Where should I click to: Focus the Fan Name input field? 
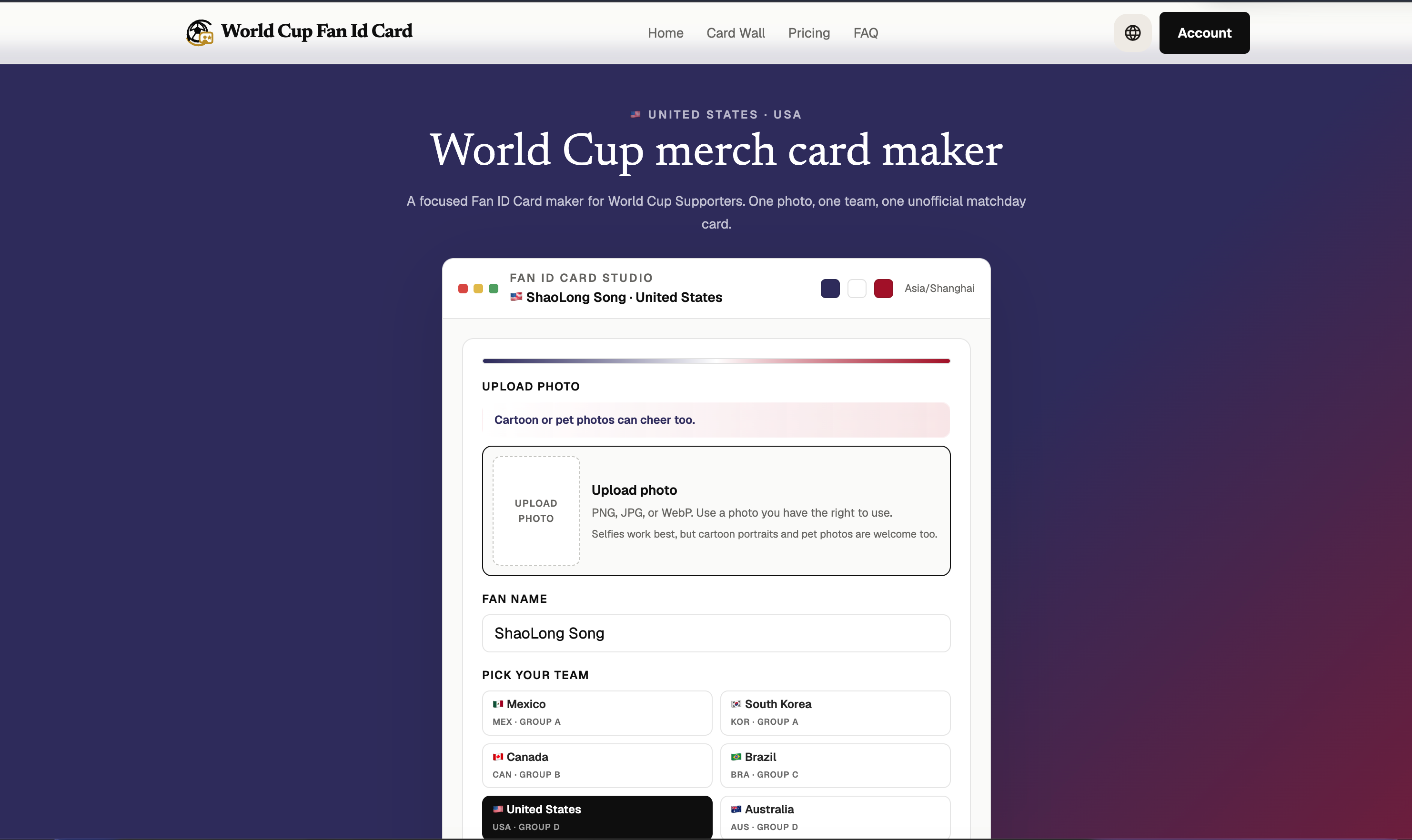[716, 633]
